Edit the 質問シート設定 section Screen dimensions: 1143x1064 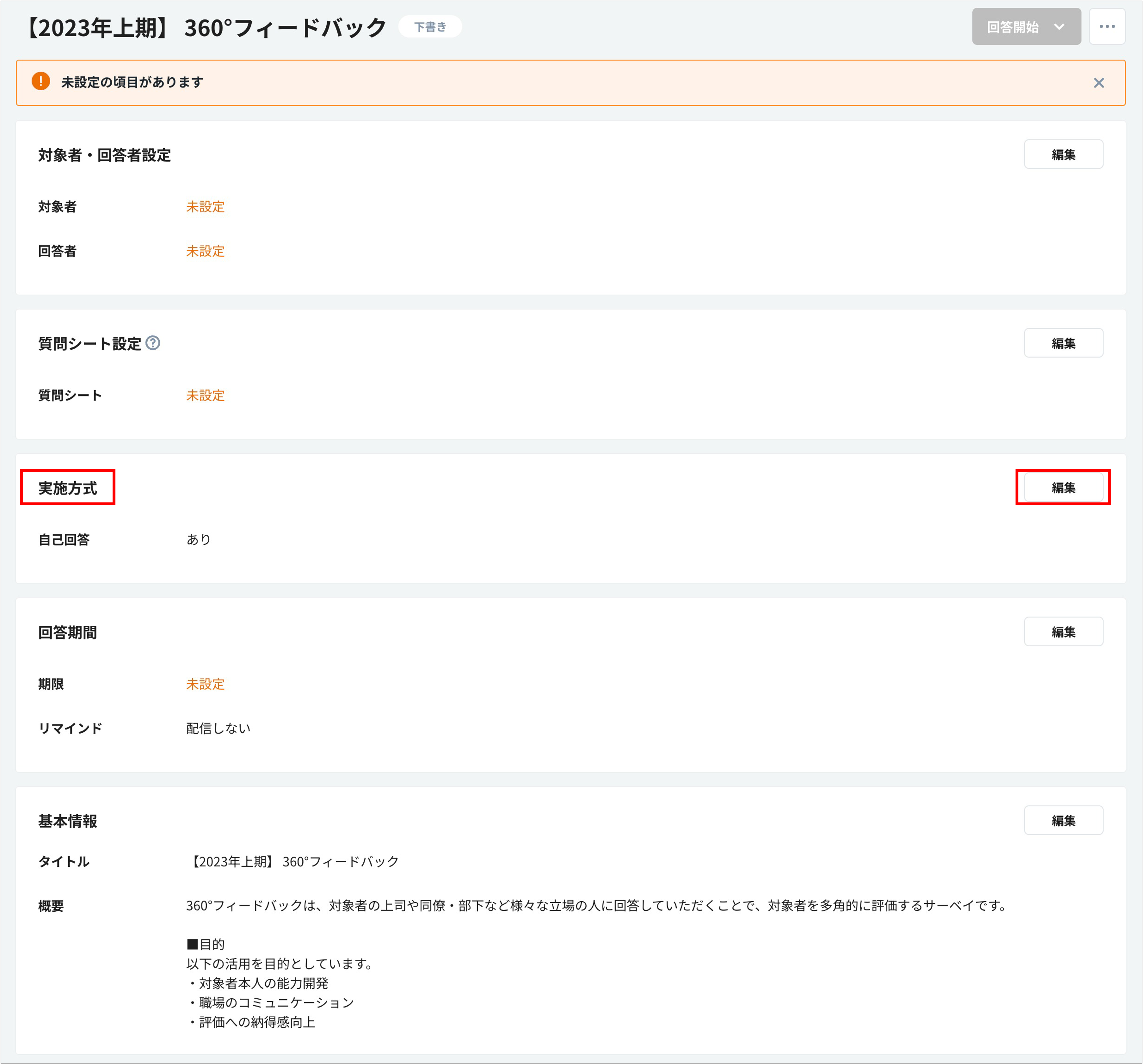coord(1063,343)
